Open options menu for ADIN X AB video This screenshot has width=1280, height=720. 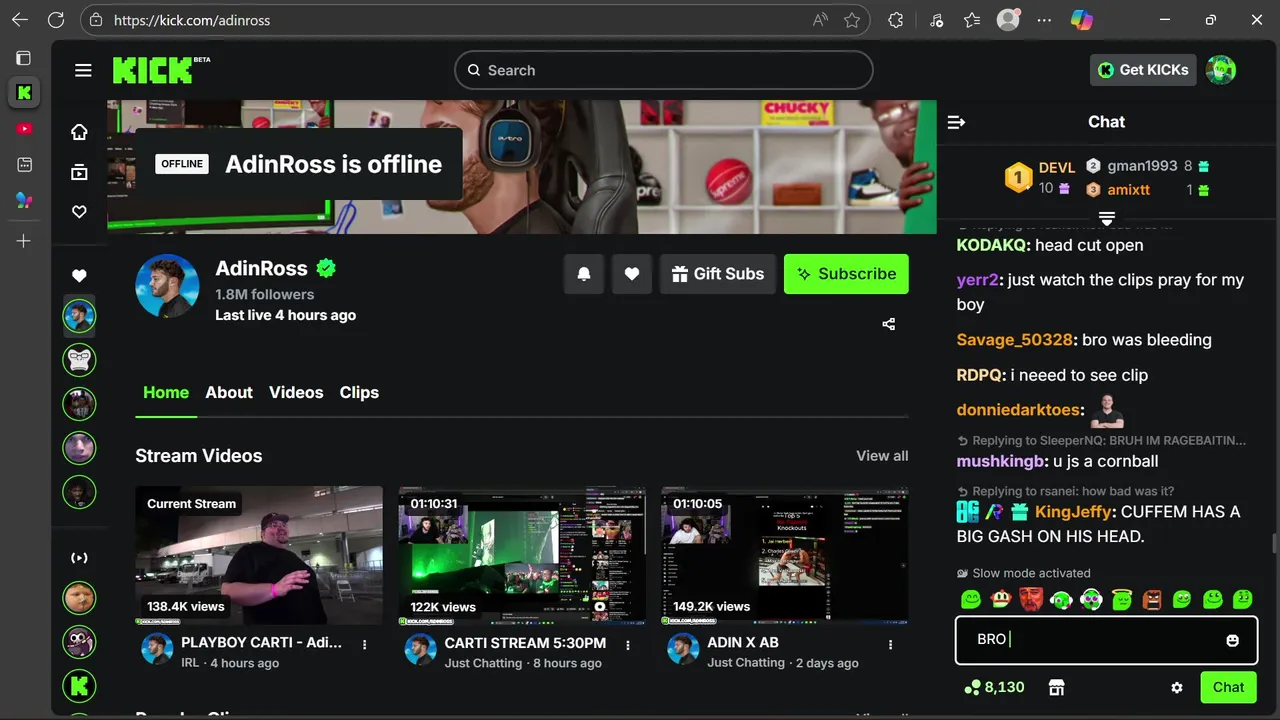pyautogui.click(x=891, y=645)
